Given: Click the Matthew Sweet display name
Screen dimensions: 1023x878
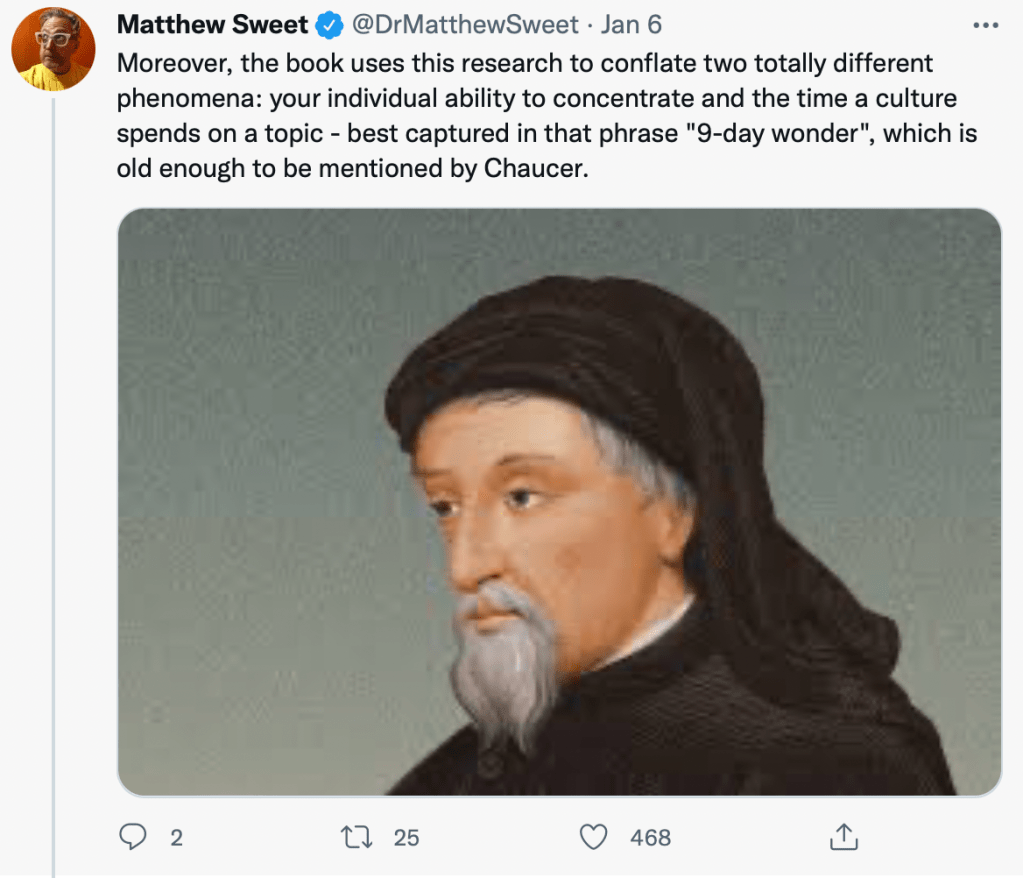Looking at the screenshot, I should (x=212, y=24).
